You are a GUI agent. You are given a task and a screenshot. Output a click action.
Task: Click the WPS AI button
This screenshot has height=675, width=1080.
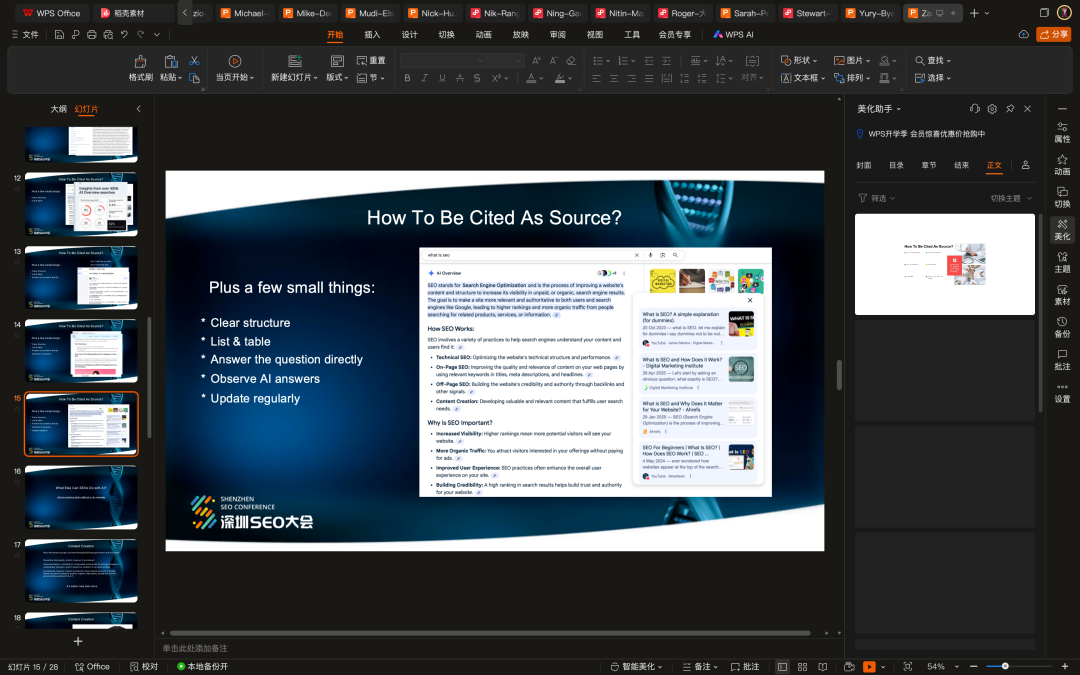pyautogui.click(x=733, y=34)
